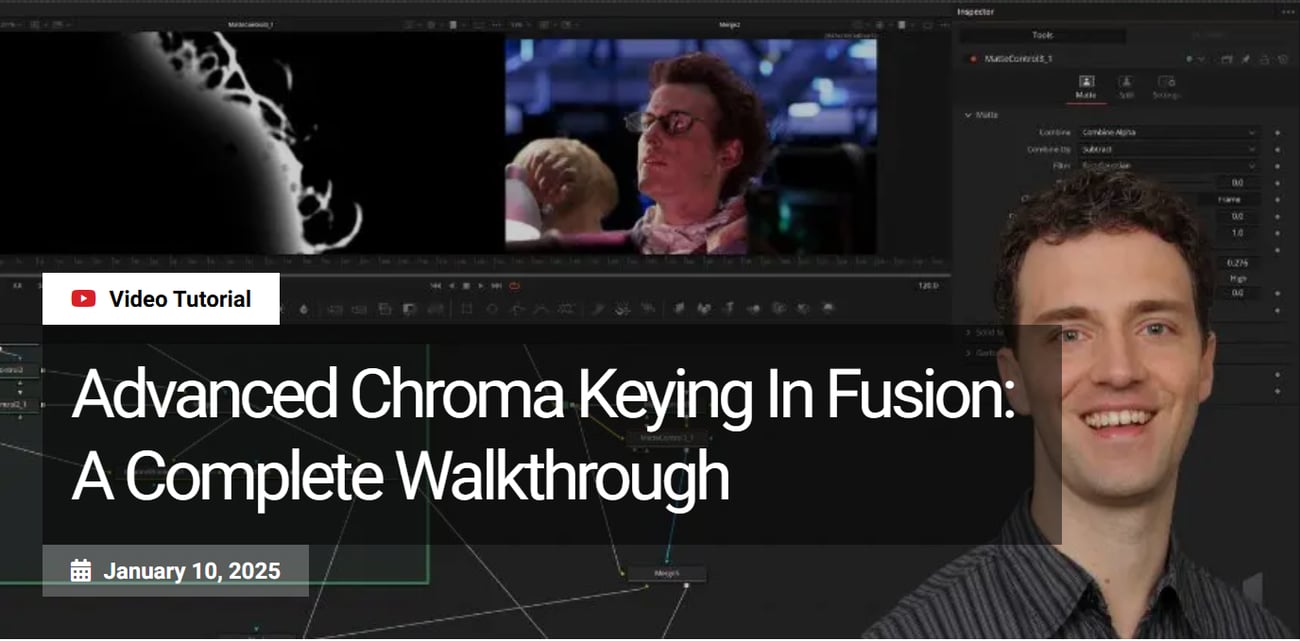Click the calendar icon beside the date
The height and width of the screenshot is (641, 1300).
(81, 571)
